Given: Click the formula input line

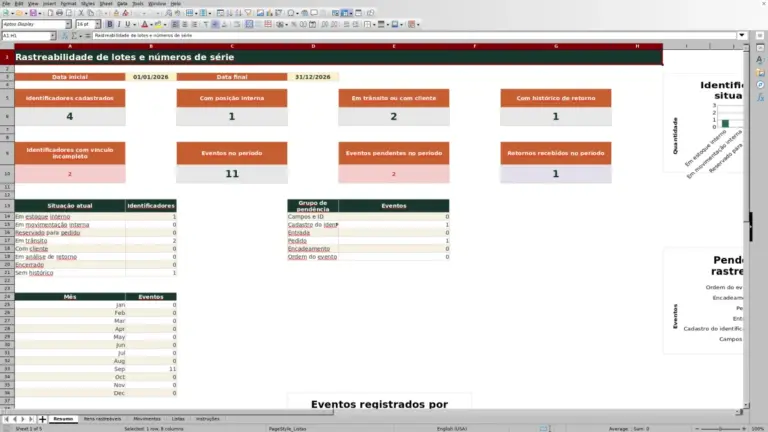Looking at the screenshot, I should click(x=414, y=35).
